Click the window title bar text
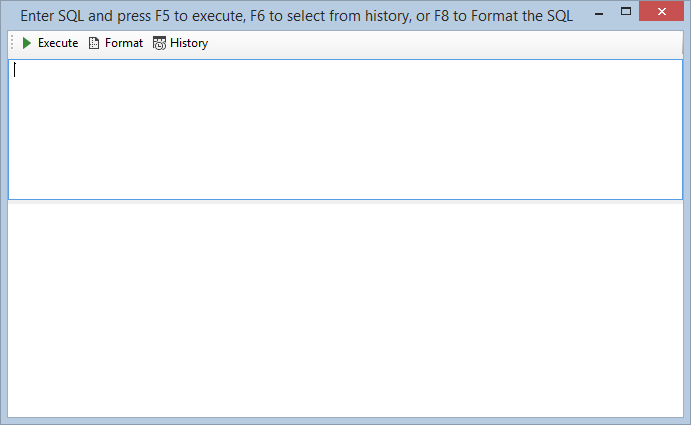Image resolution: width=691 pixels, height=425 pixels. coord(297,16)
